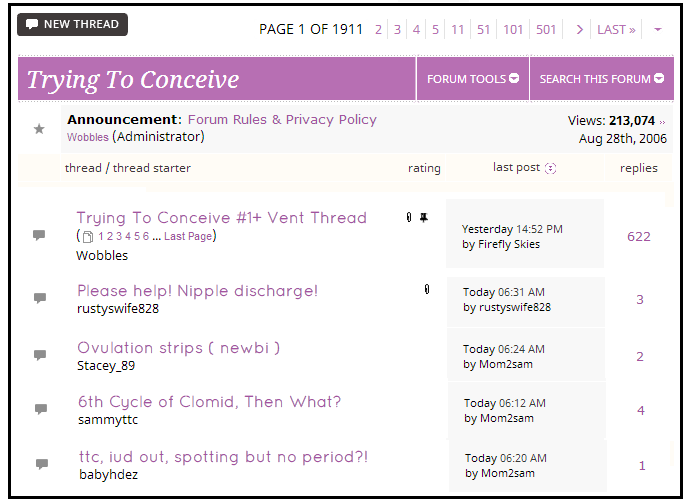684x500 pixels.
Task: View 2 replies of Ovulation strips thread
Action: [x=640, y=357]
